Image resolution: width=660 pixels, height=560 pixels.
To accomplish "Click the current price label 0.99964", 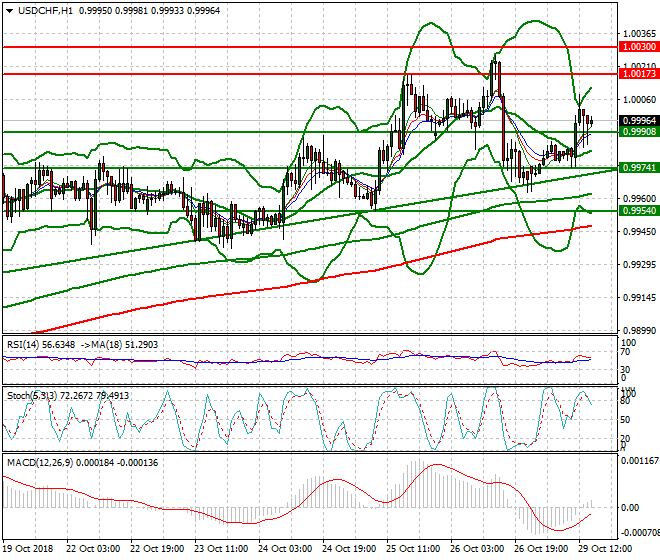I will (x=639, y=120).
